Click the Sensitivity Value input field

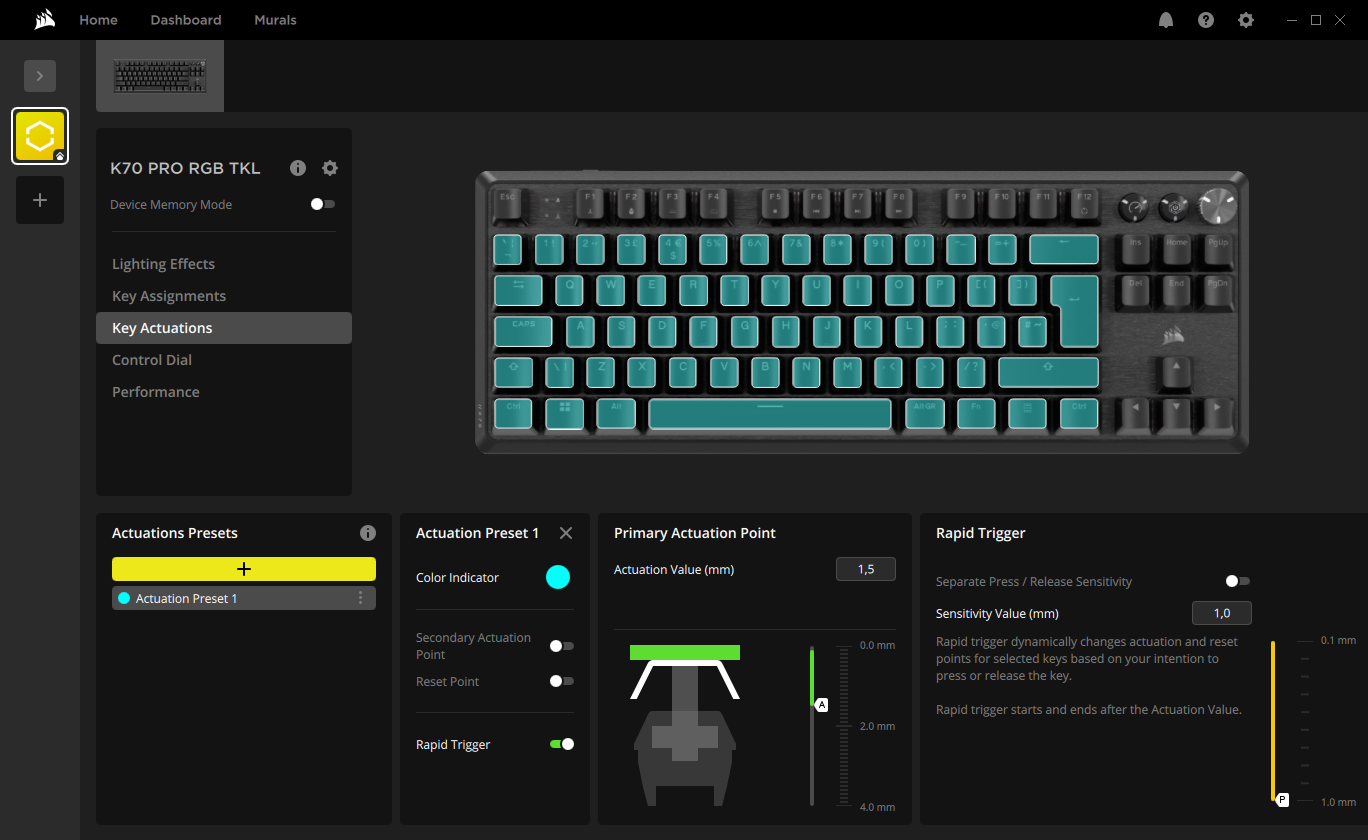point(1222,613)
